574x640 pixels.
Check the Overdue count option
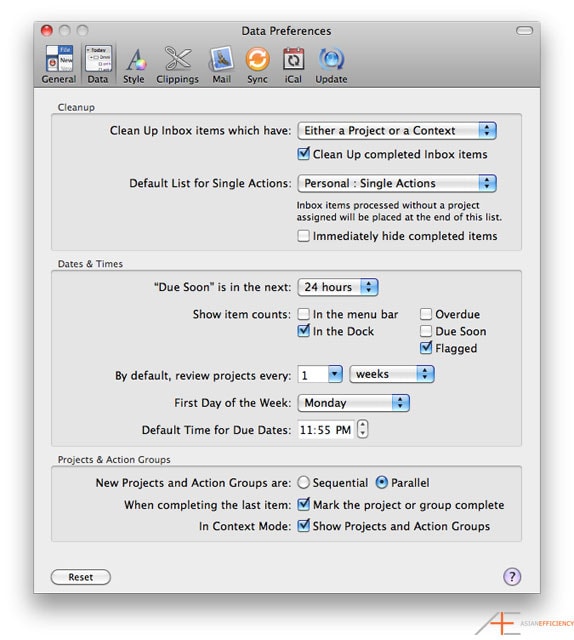pyautogui.click(x=426, y=314)
